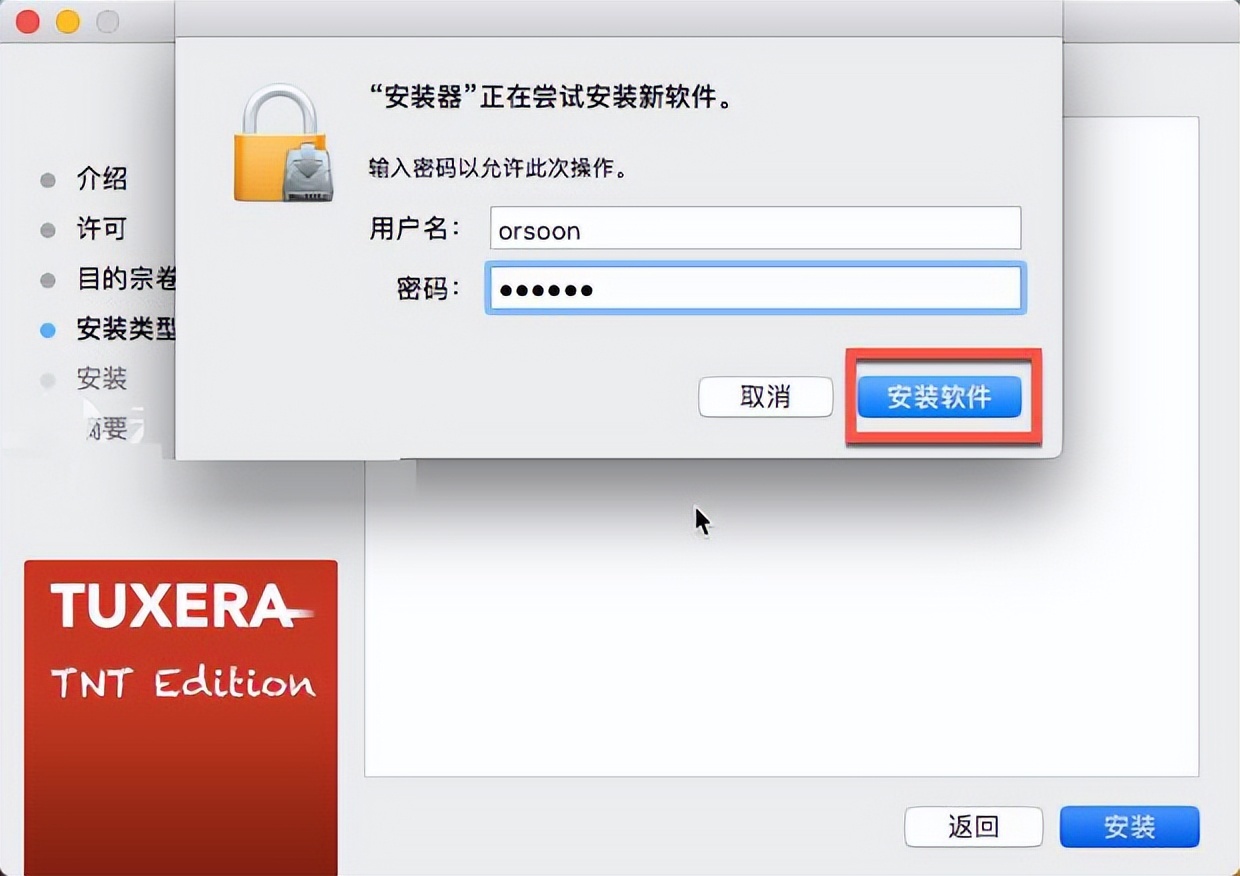Click the grey zoom window button
The width and height of the screenshot is (1240, 876).
click(x=106, y=21)
